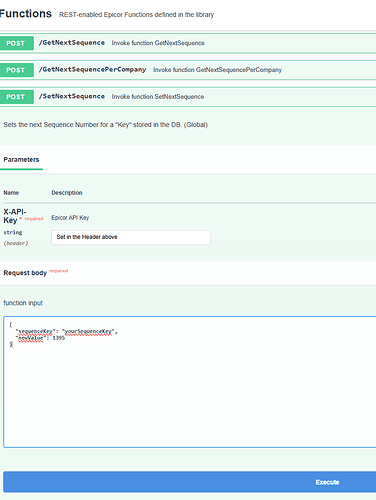The height and width of the screenshot is (500, 376).
Task: Click the 'Sets the next Sequence Number' description
Action: 106,125
